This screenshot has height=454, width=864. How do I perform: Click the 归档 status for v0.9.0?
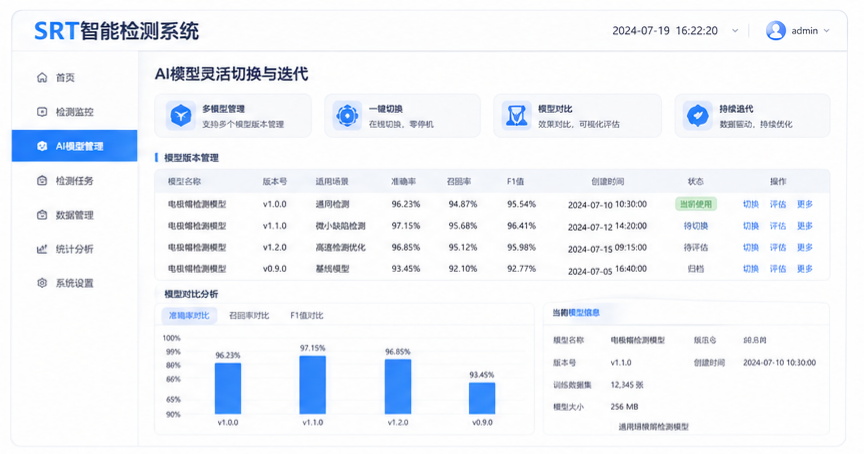696,269
